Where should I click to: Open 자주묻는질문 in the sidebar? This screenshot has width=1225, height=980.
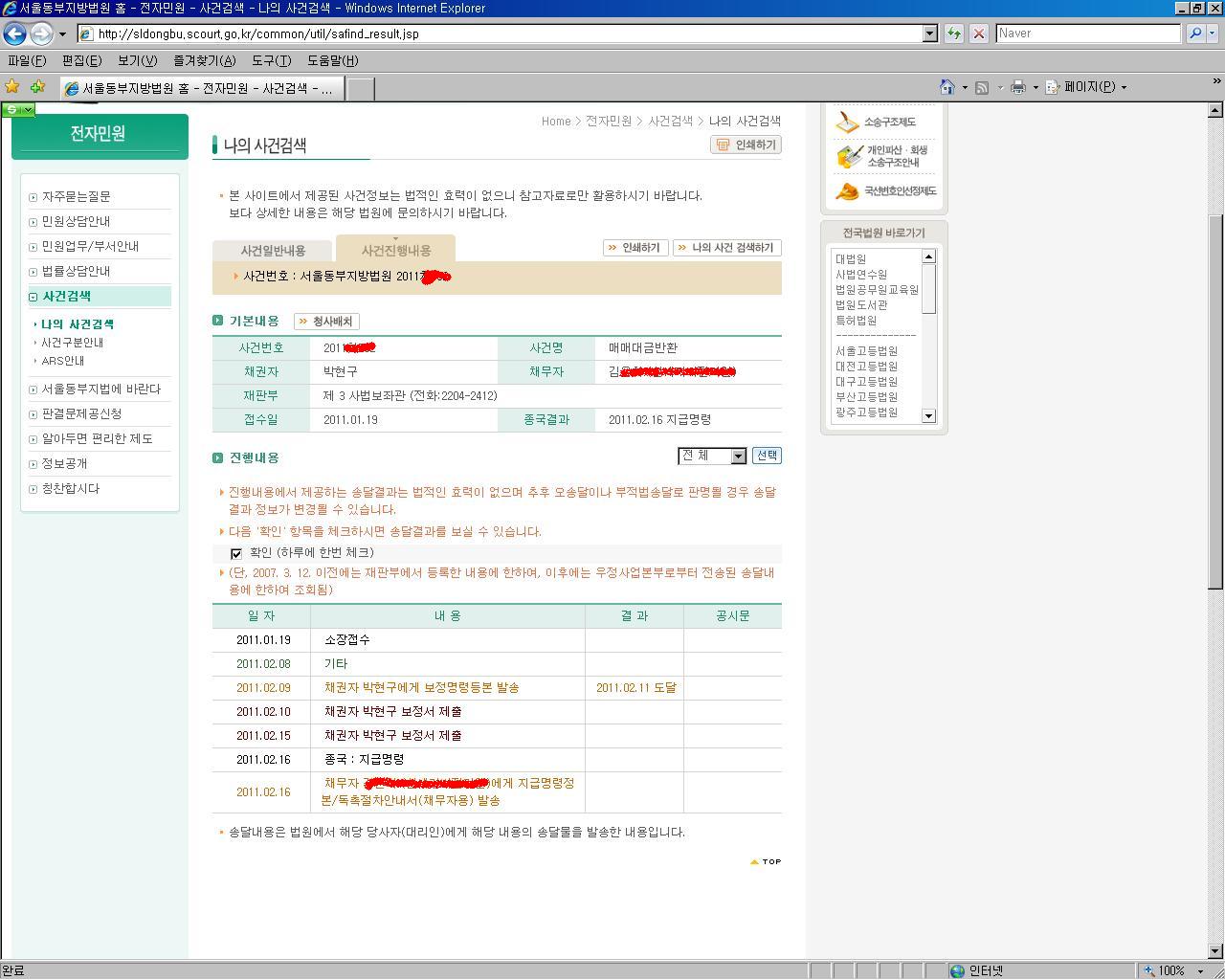click(76, 197)
